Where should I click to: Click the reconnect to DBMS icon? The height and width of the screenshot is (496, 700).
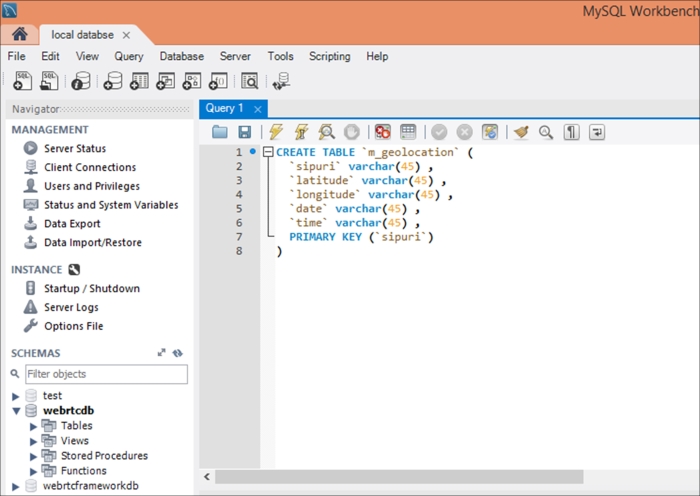pos(282,81)
